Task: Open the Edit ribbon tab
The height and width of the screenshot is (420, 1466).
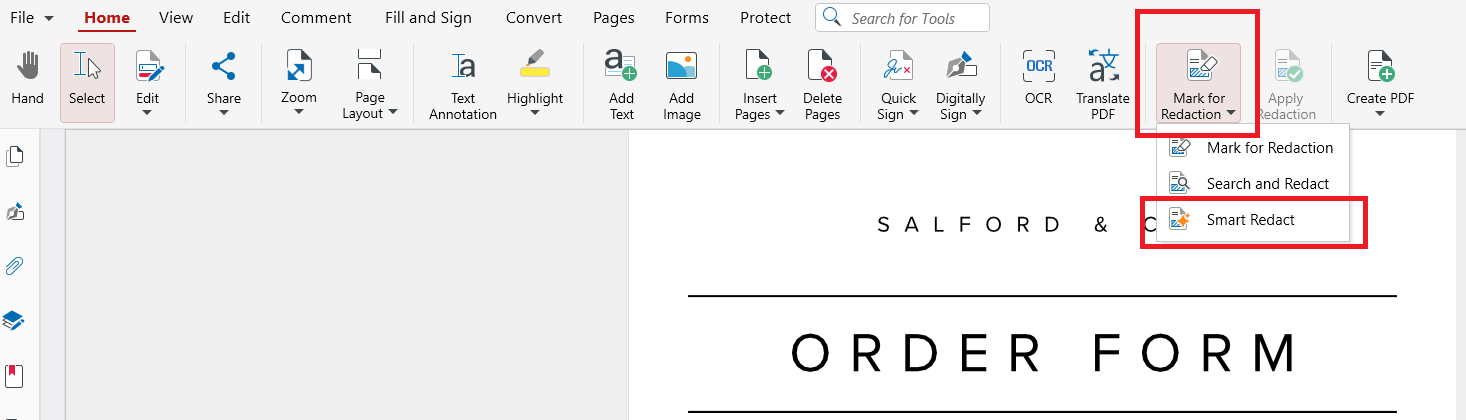Action: pos(237,18)
